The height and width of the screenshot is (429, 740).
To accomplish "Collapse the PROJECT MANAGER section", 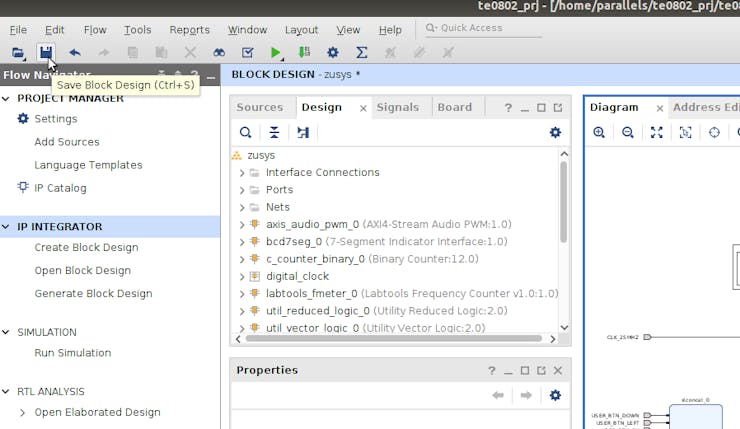I will coord(6,99).
